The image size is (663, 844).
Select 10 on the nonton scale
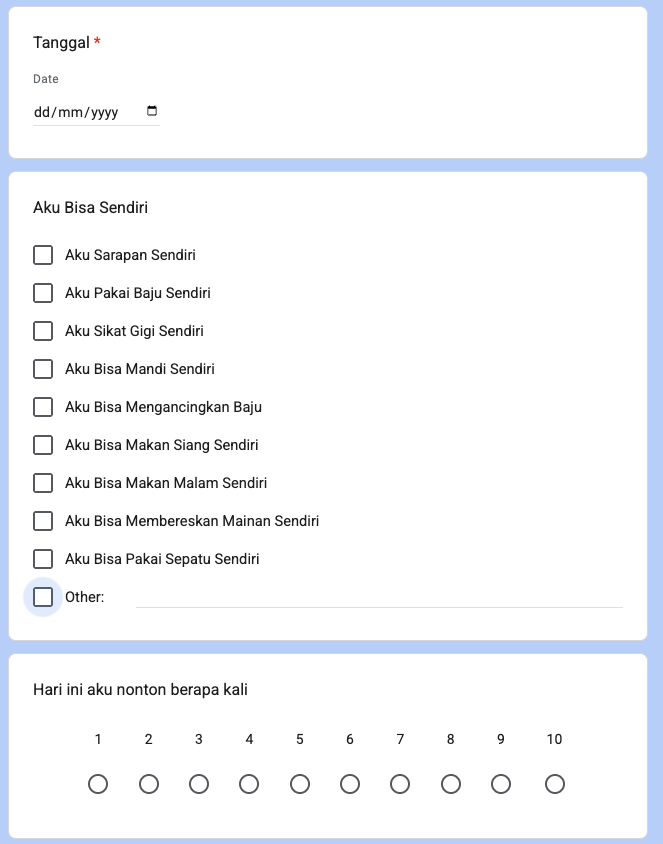click(555, 784)
